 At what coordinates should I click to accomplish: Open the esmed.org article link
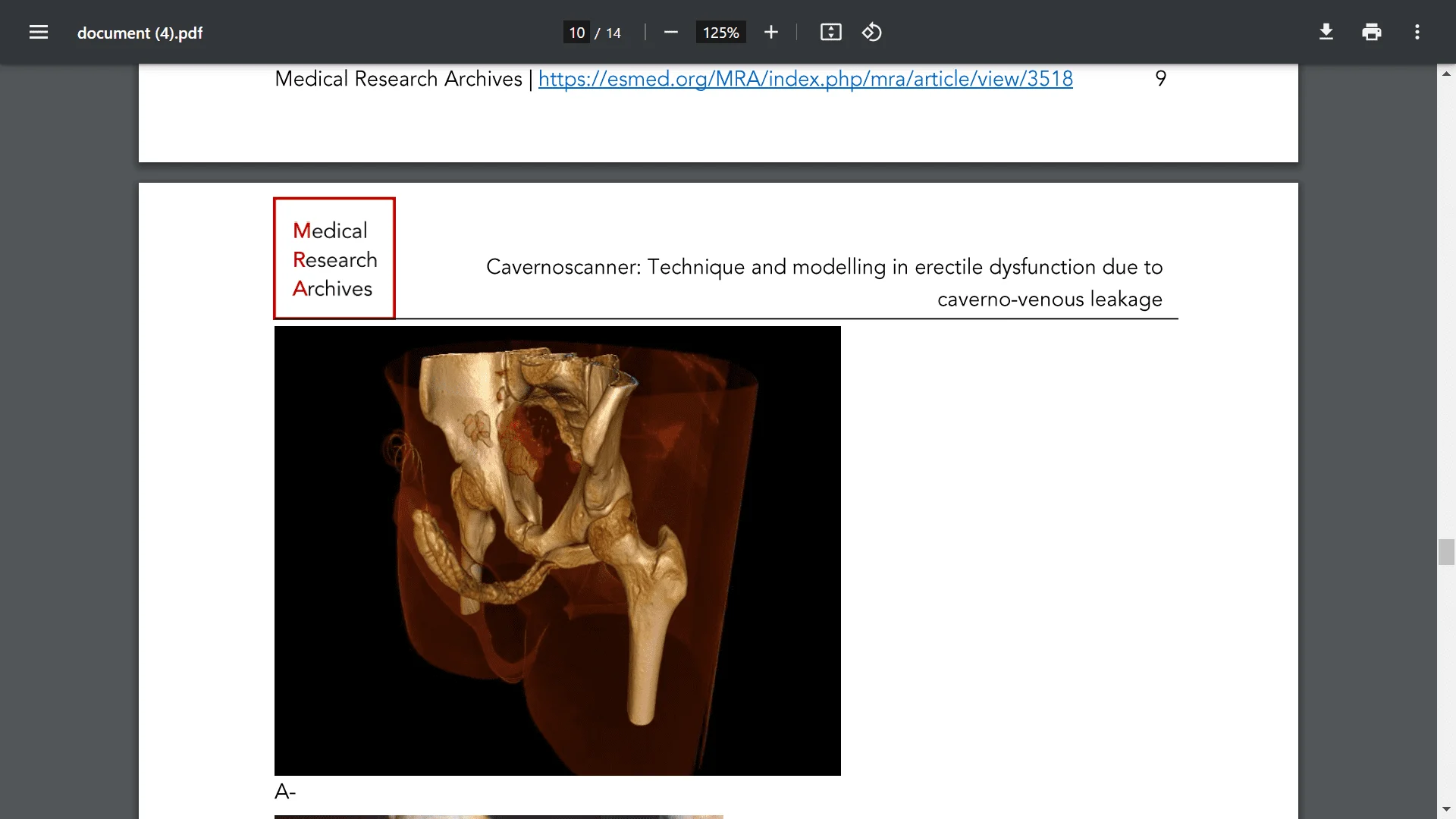tap(805, 79)
